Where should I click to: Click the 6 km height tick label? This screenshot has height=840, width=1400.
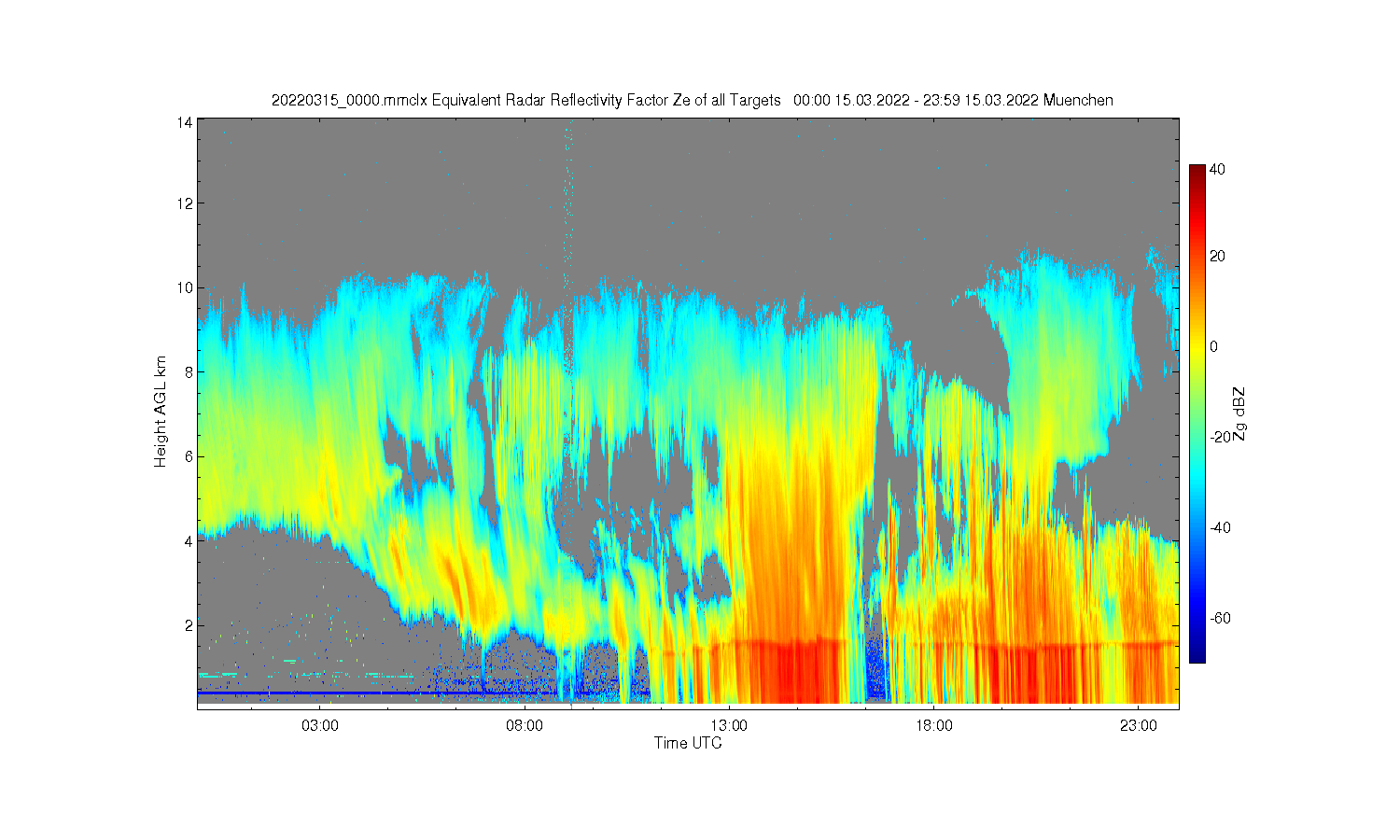coord(189,456)
